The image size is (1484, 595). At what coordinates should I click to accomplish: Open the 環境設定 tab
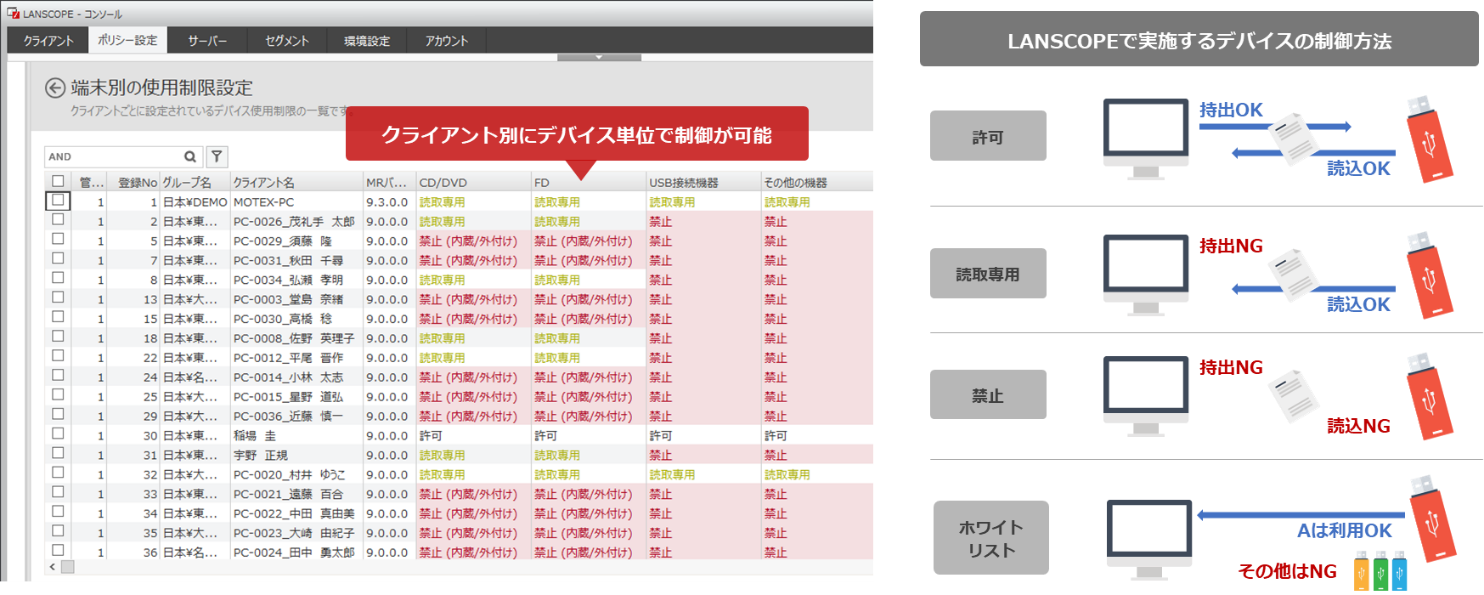366,41
